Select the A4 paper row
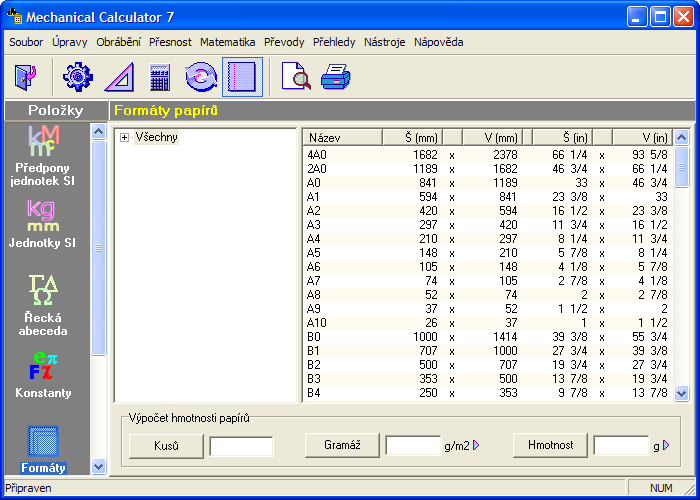 488,239
